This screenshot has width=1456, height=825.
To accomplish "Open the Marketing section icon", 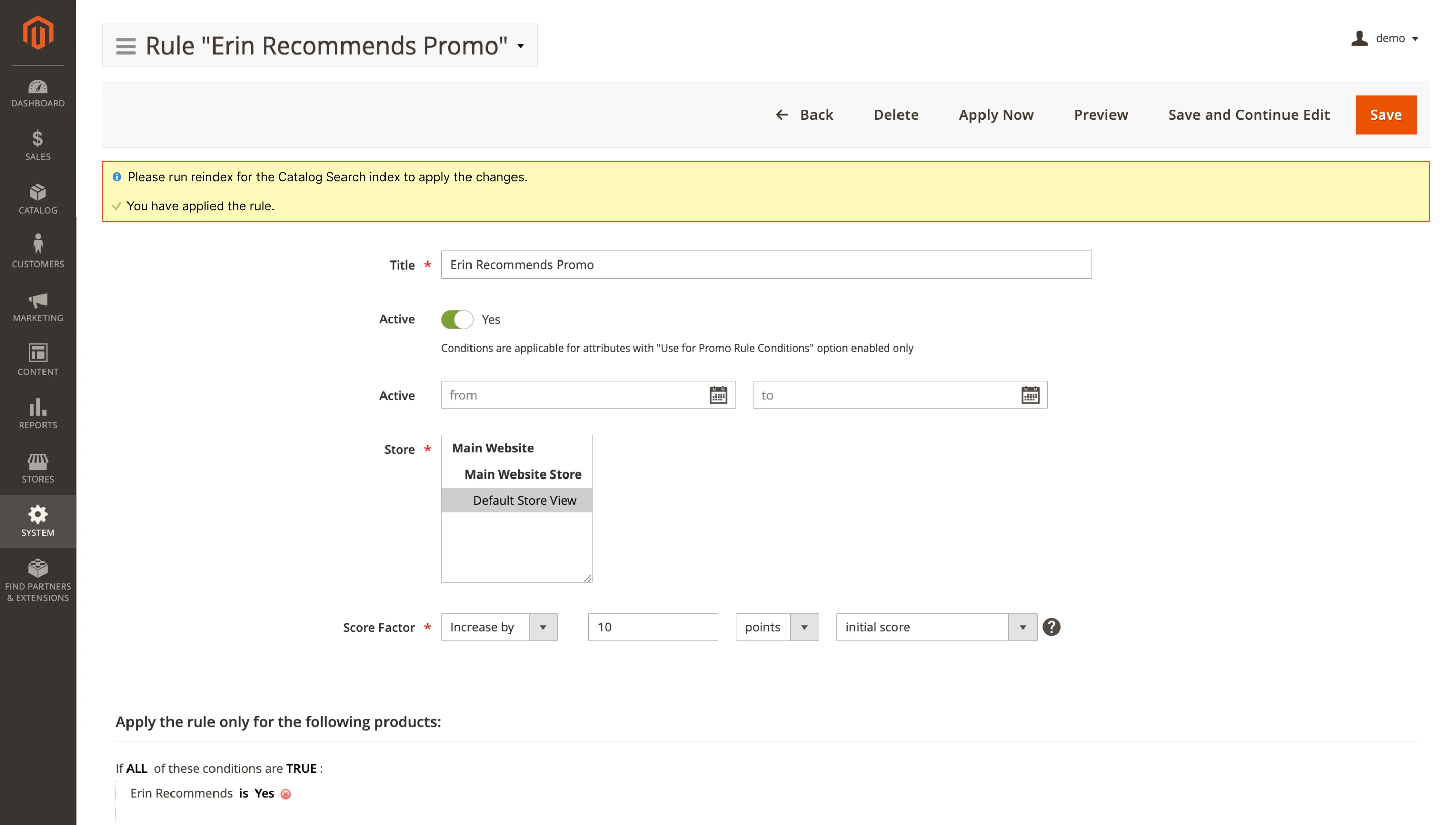I will 37,306.
